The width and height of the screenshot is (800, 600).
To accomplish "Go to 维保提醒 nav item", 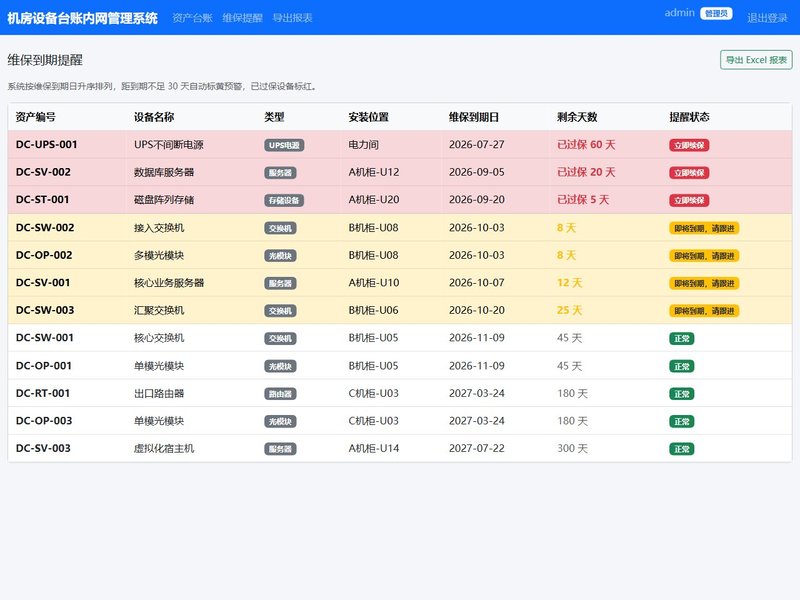I will (x=242, y=18).
